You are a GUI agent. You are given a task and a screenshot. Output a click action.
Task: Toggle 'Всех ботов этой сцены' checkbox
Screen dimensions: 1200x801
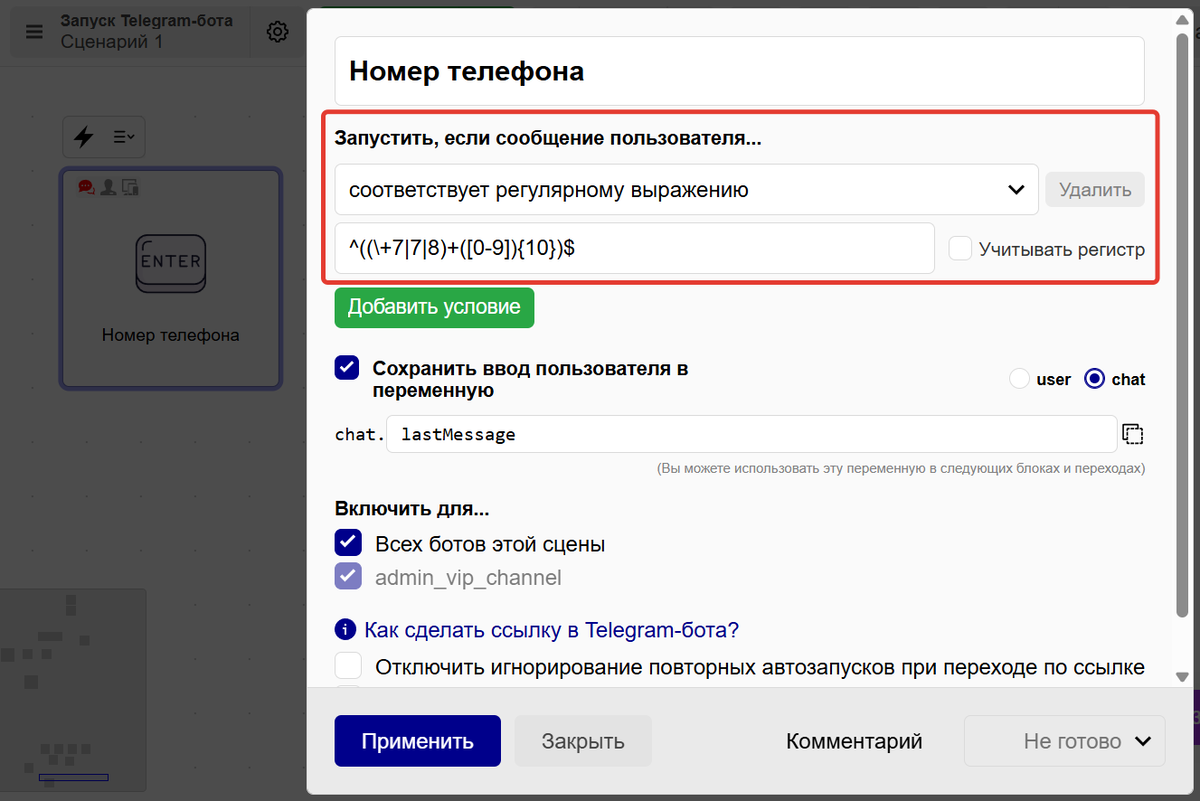click(x=347, y=544)
